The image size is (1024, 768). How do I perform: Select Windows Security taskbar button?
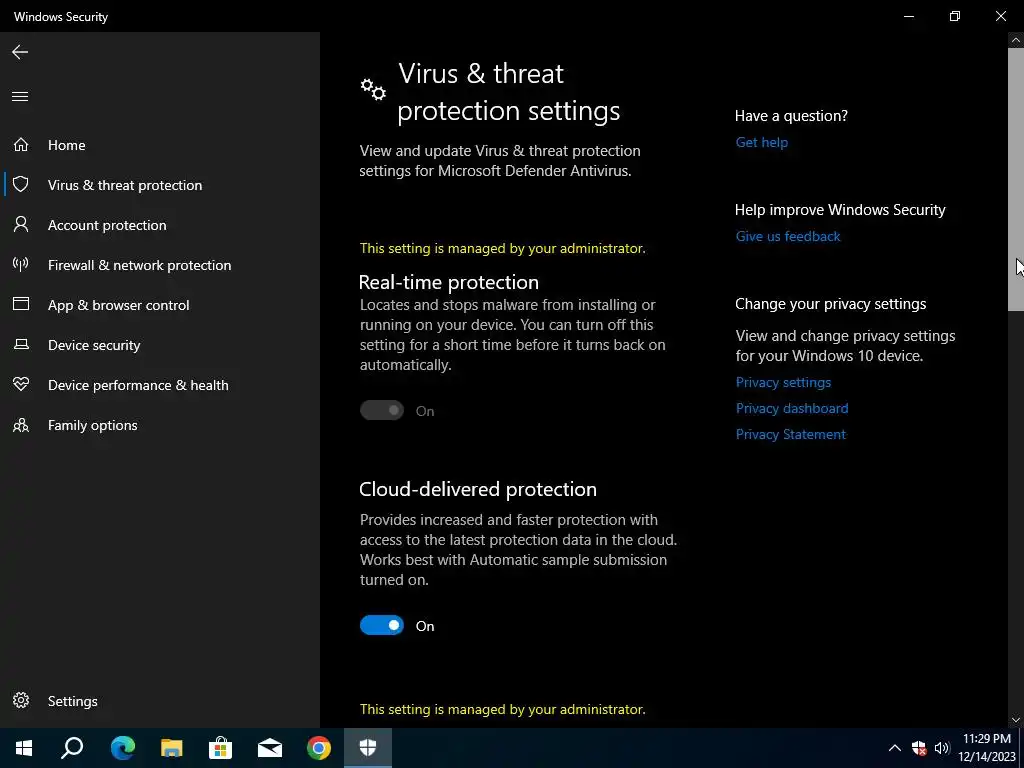[368, 748]
